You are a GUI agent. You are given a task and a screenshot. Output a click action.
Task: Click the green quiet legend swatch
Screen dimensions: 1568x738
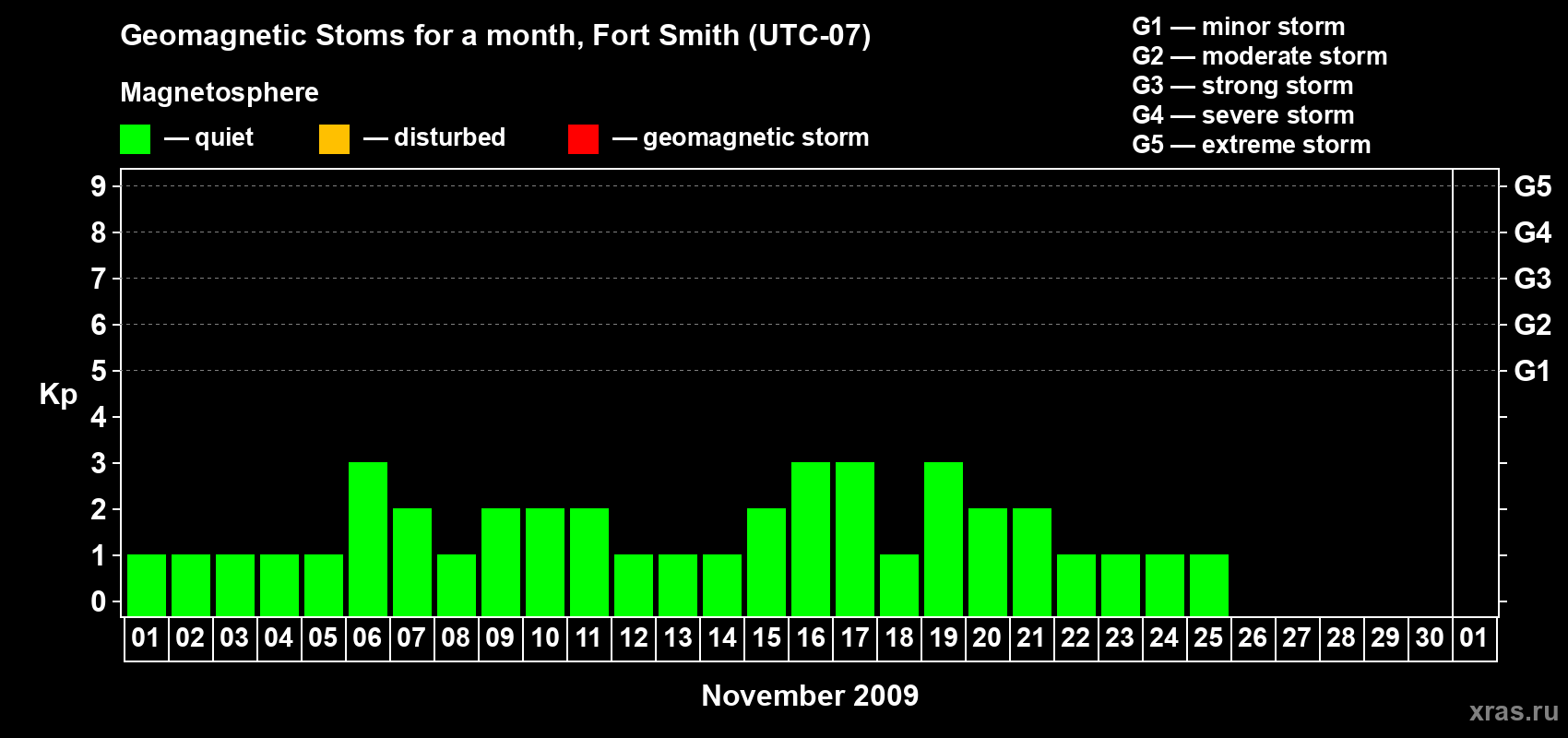[135, 139]
